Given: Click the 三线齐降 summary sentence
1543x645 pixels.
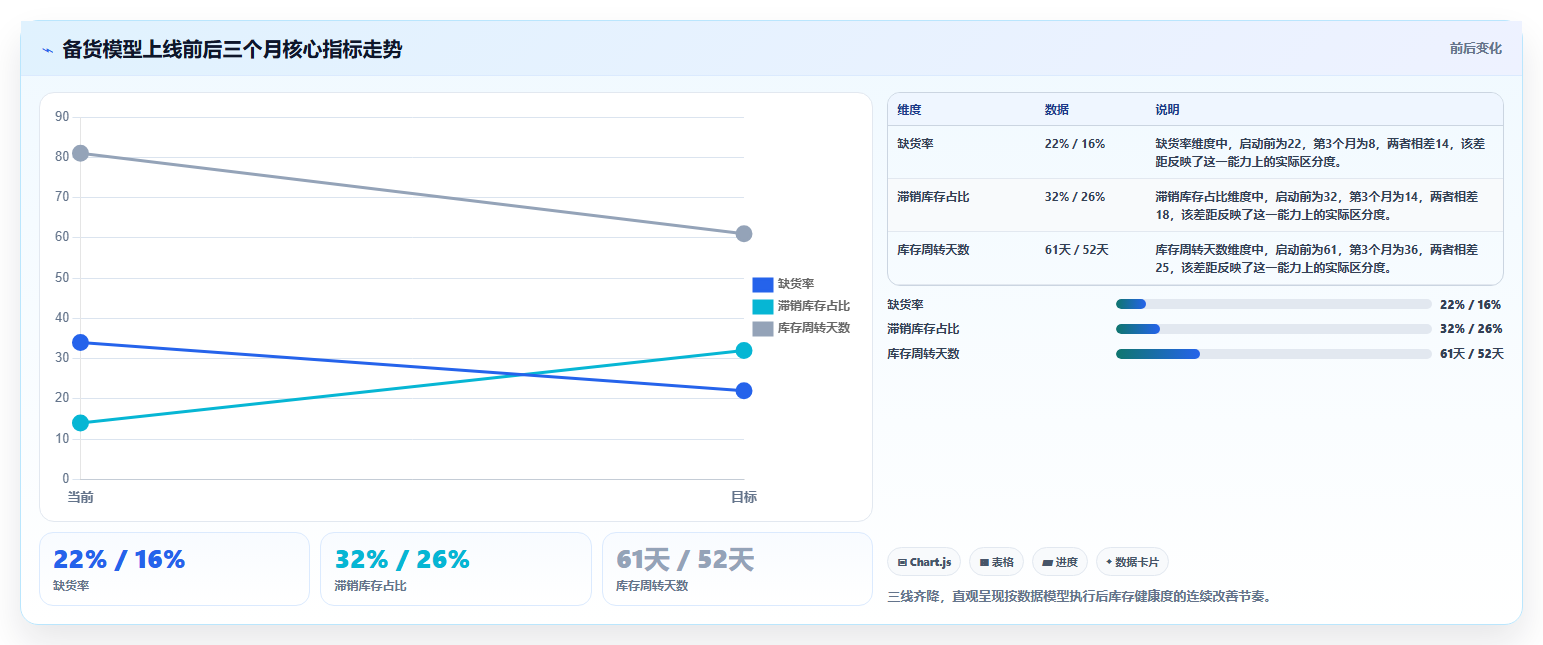Looking at the screenshot, I should coord(1080,597).
